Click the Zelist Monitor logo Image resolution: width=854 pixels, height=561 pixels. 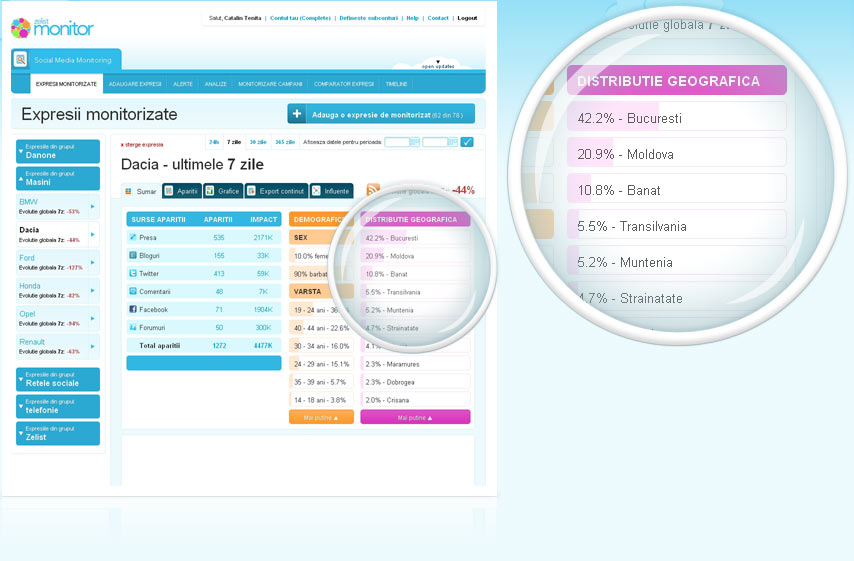(x=52, y=28)
